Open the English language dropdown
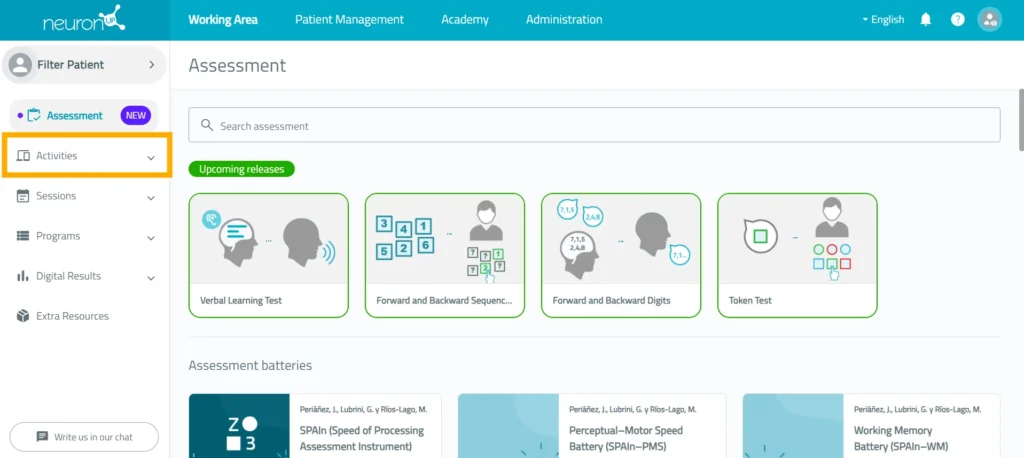Viewport: 1024px width, 458px height. (883, 20)
